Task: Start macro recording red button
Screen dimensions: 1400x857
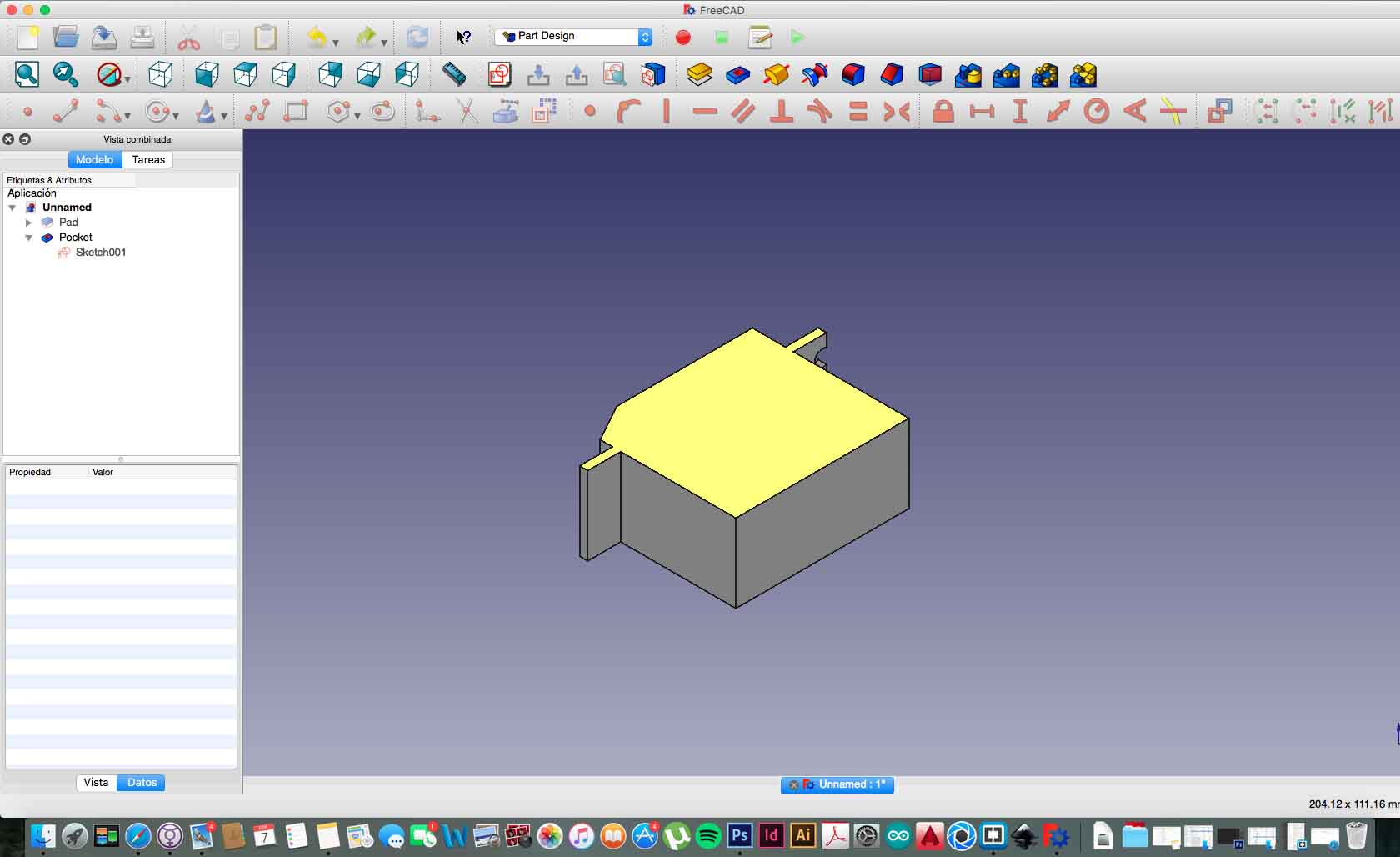Action: [683, 38]
